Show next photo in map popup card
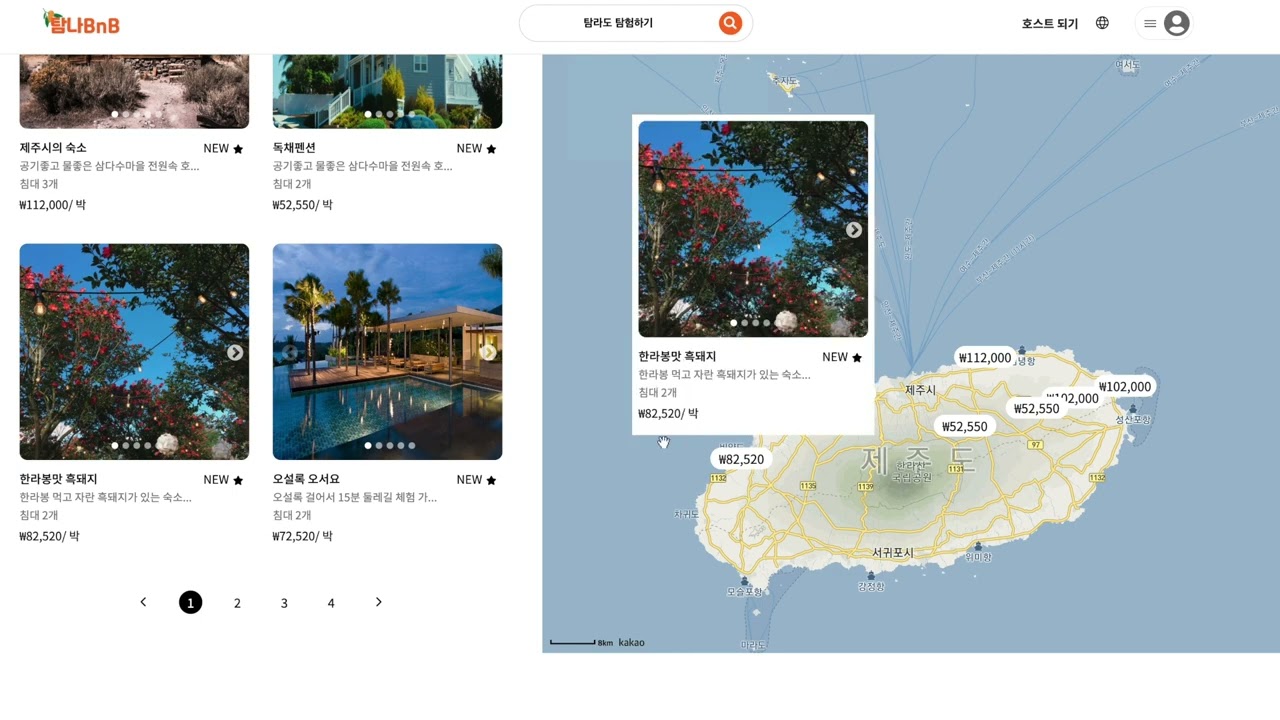This screenshot has height=720, width=1280. [853, 230]
